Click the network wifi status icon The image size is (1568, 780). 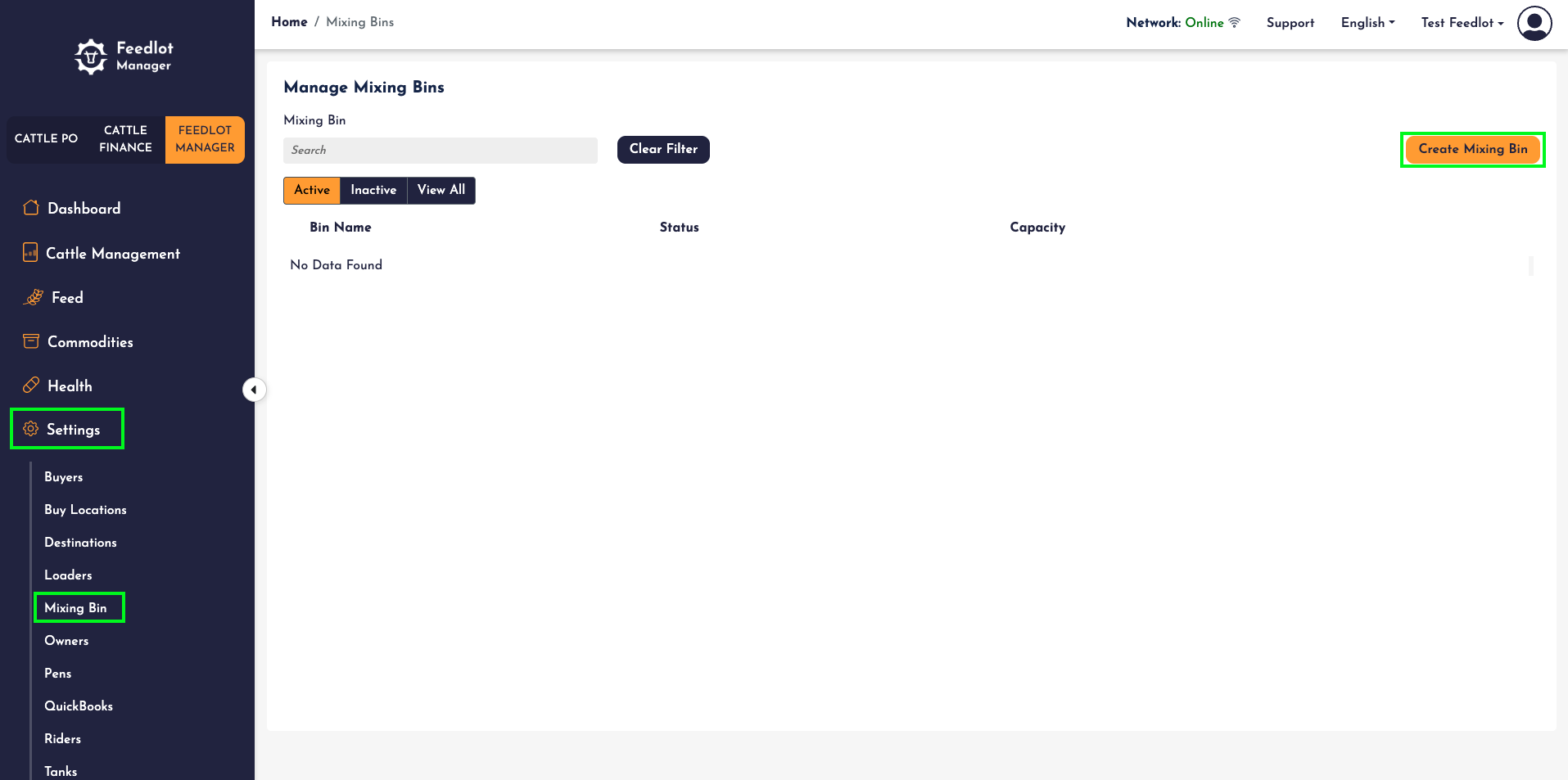pos(1234,22)
